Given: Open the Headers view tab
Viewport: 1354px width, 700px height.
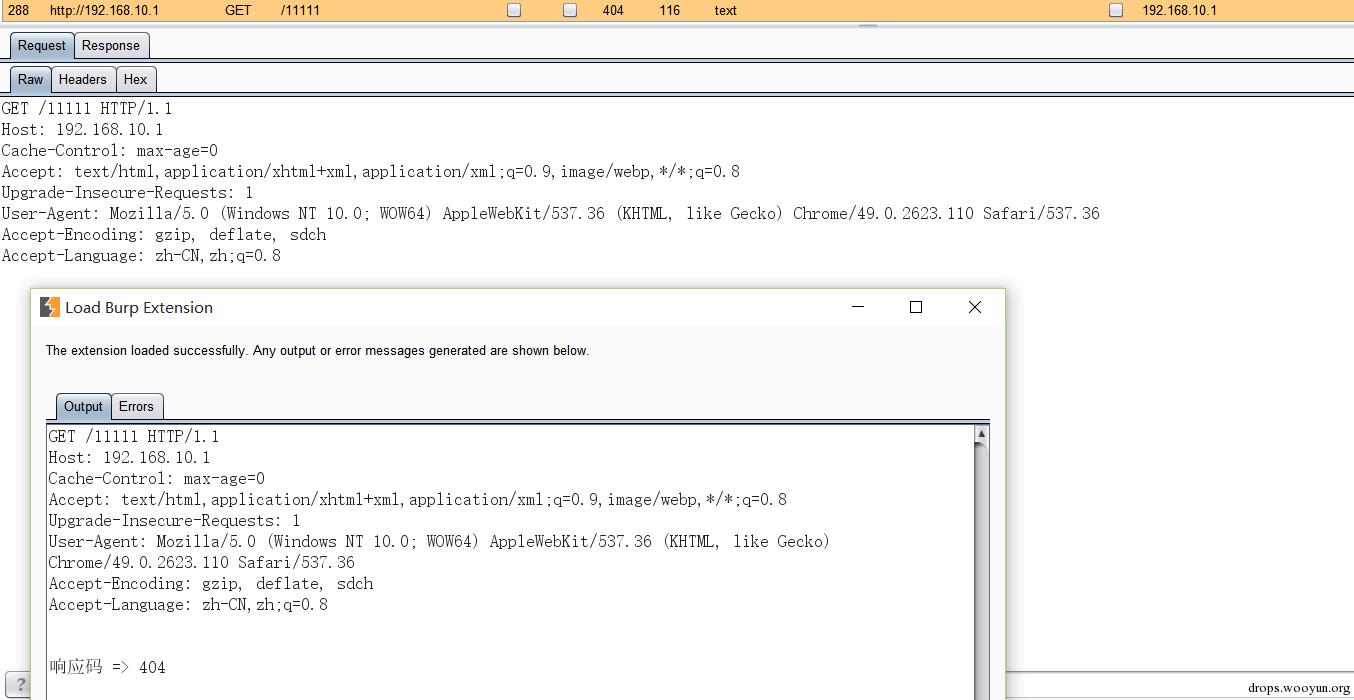Looking at the screenshot, I should point(82,79).
